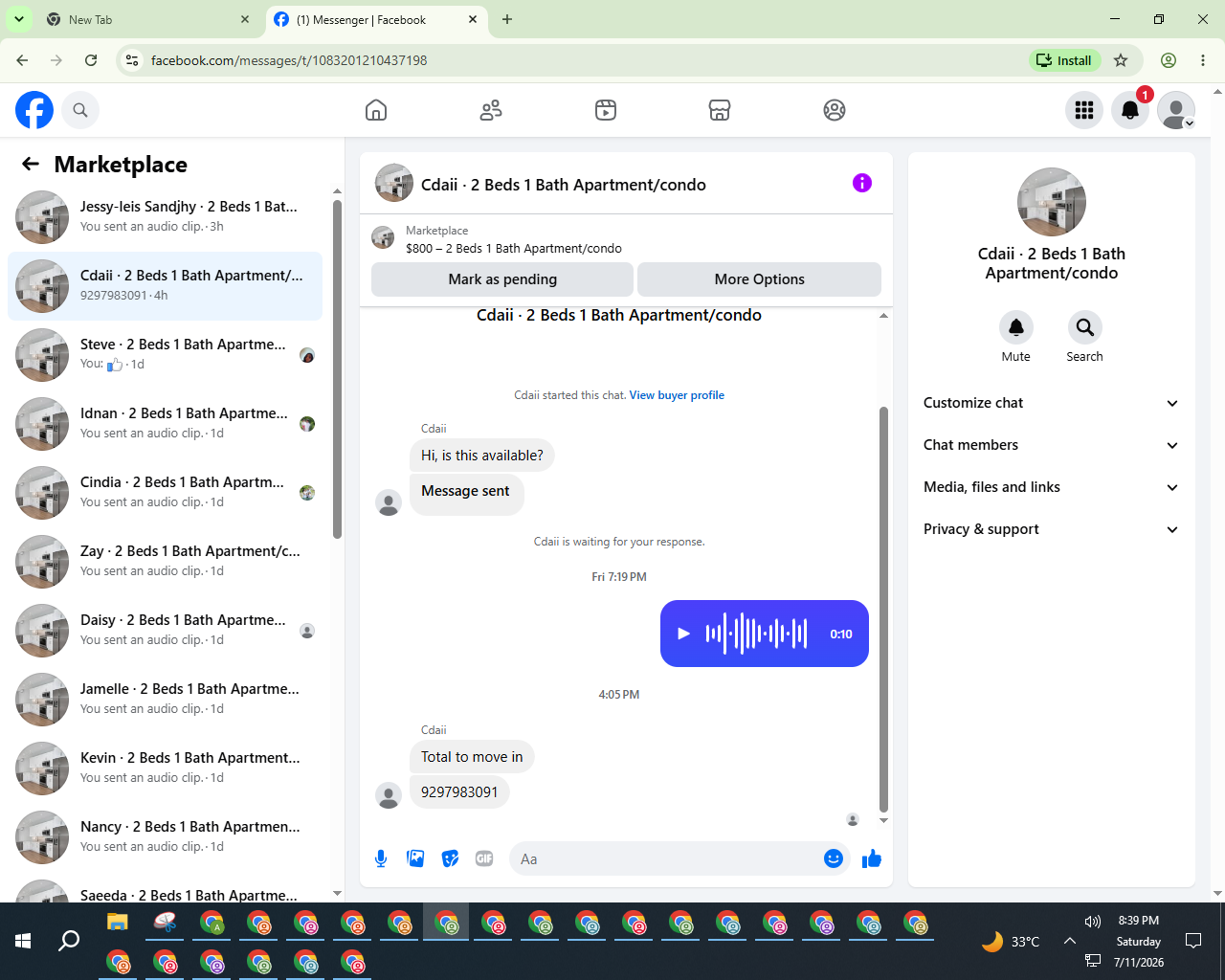The width and height of the screenshot is (1225, 980).
Task: Open Jessy-leis Sandjhy conversation
Action: click(165, 217)
